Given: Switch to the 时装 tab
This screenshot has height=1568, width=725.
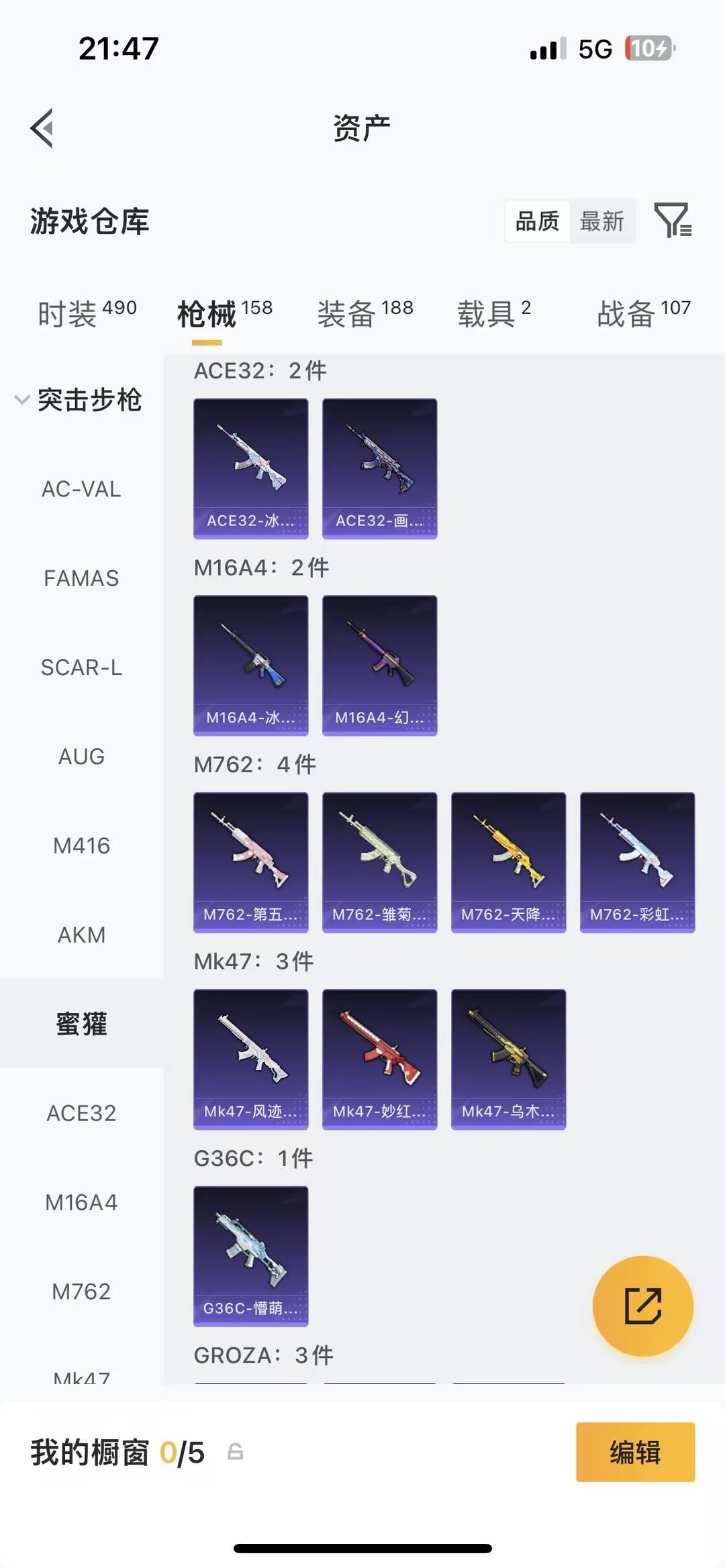Looking at the screenshot, I should (87, 313).
